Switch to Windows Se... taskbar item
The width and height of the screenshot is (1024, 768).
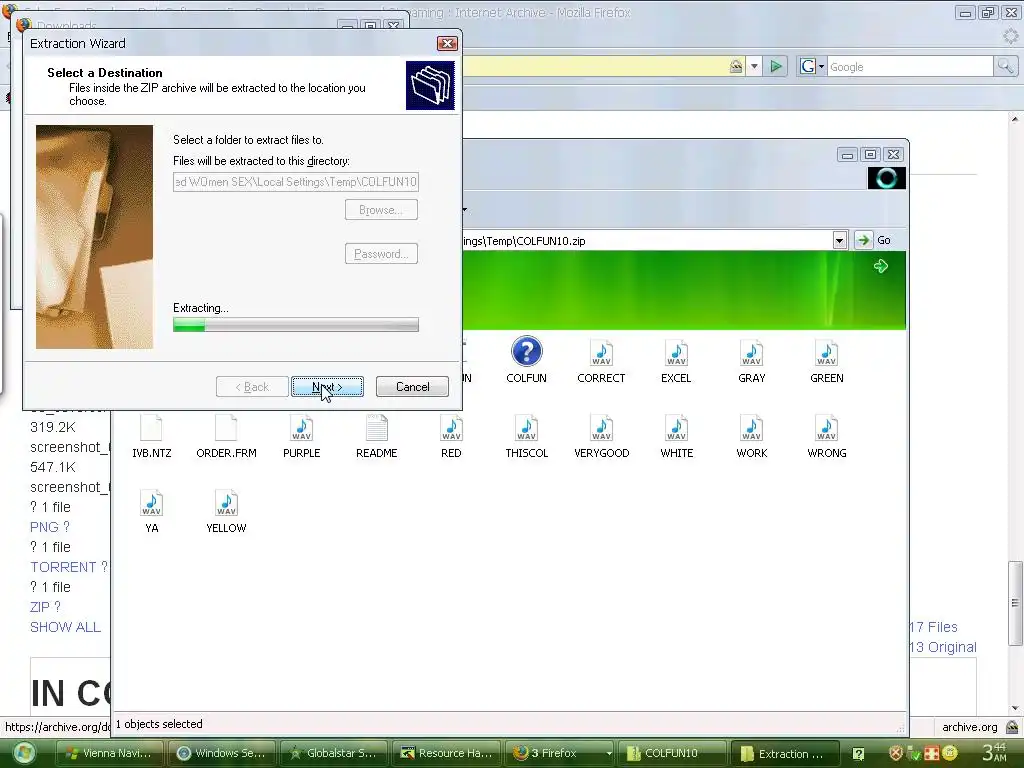(x=222, y=753)
